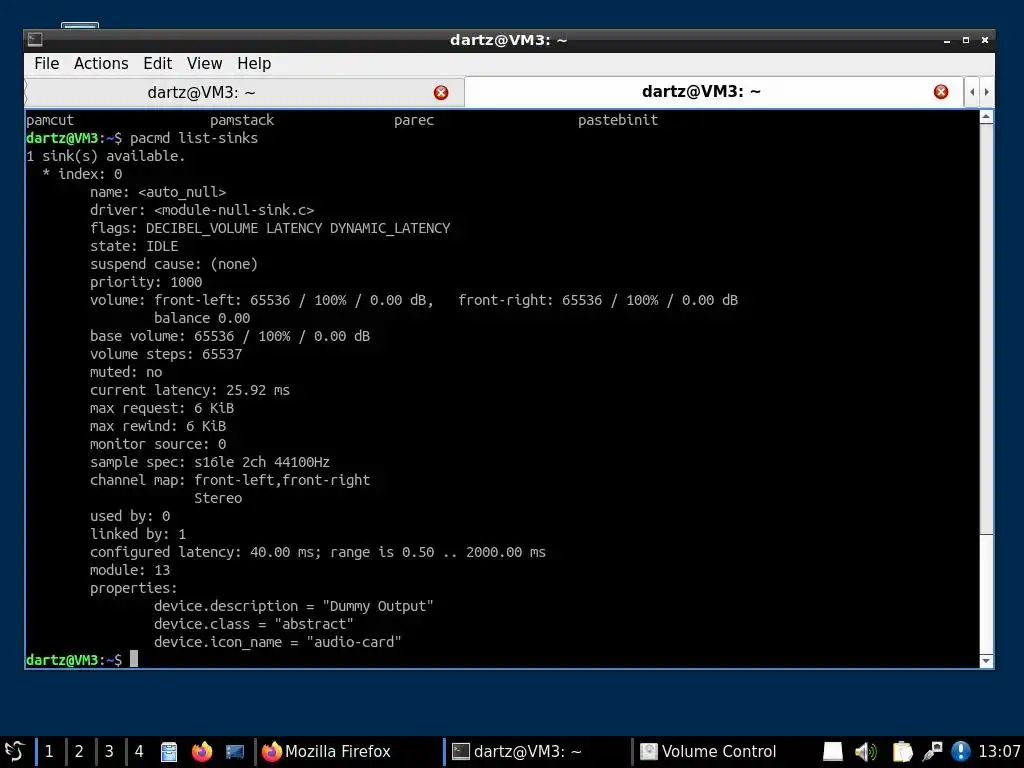1024x768 pixels.
Task: Click the tab bar right-arrow button
Action: point(986,92)
